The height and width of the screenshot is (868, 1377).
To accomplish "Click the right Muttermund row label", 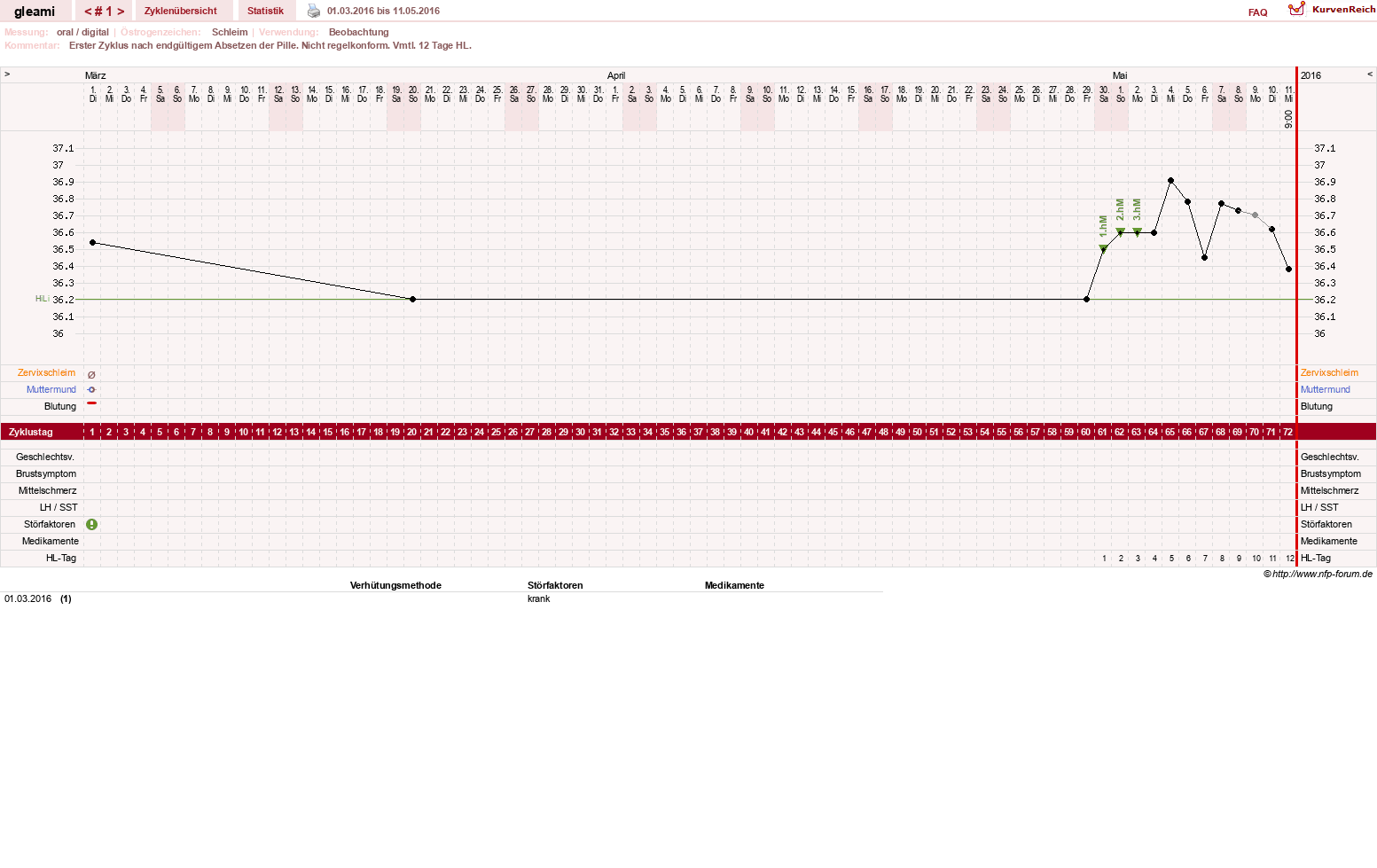I will pos(1326,389).
